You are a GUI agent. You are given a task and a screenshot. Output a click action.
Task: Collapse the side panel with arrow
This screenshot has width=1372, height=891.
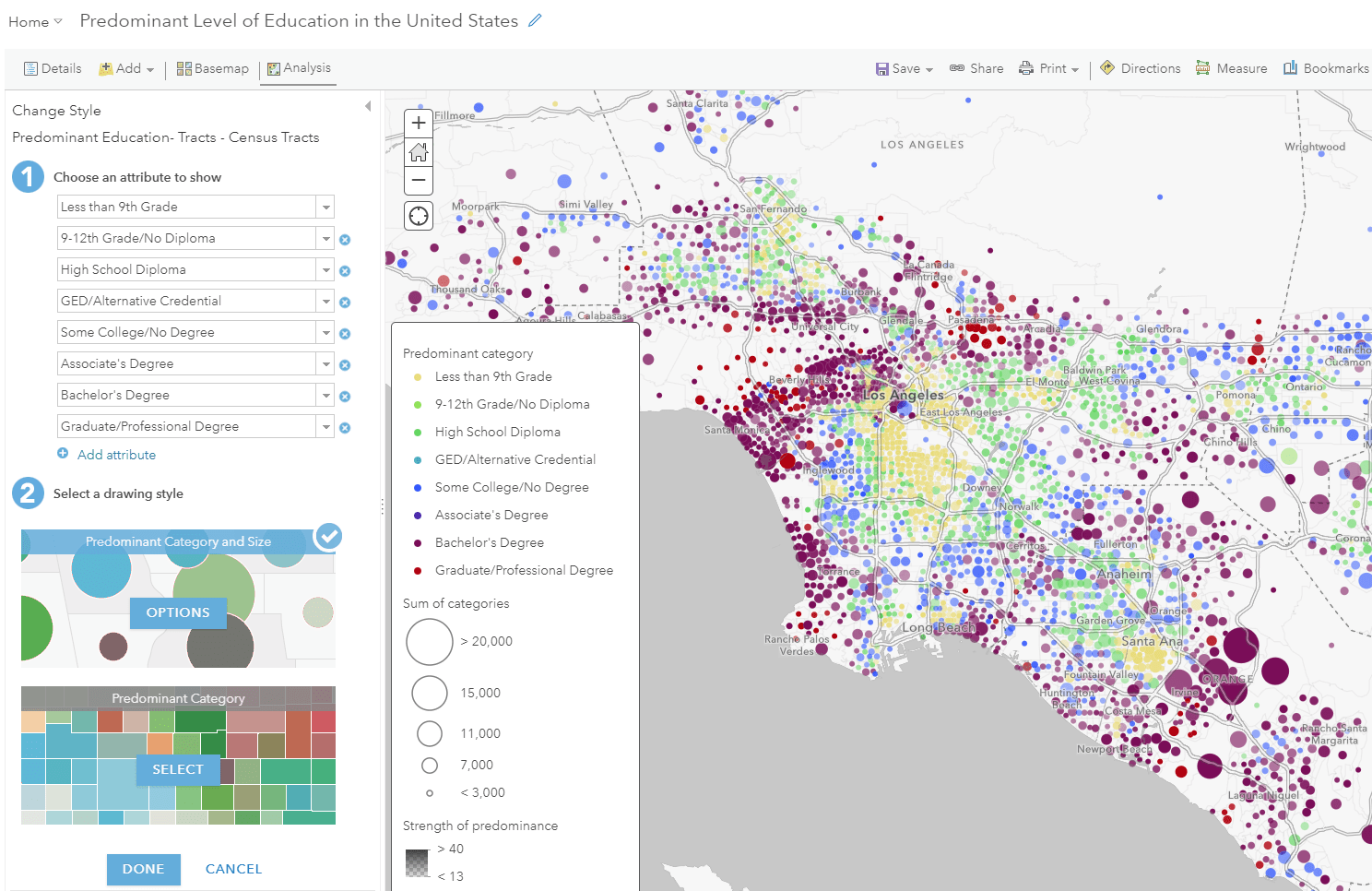click(x=368, y=106)
